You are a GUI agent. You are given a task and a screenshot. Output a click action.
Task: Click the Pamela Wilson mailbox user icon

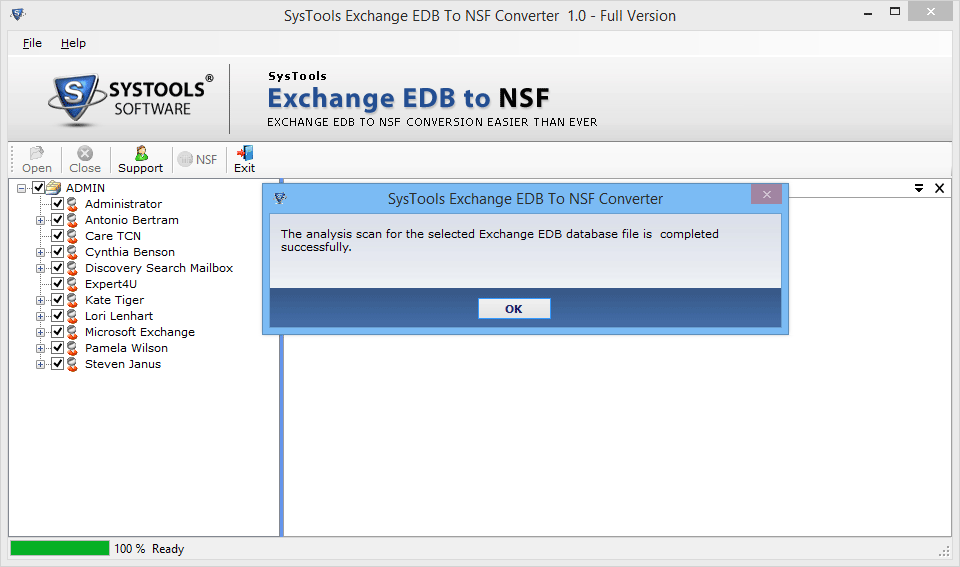[x=72, y=348]
